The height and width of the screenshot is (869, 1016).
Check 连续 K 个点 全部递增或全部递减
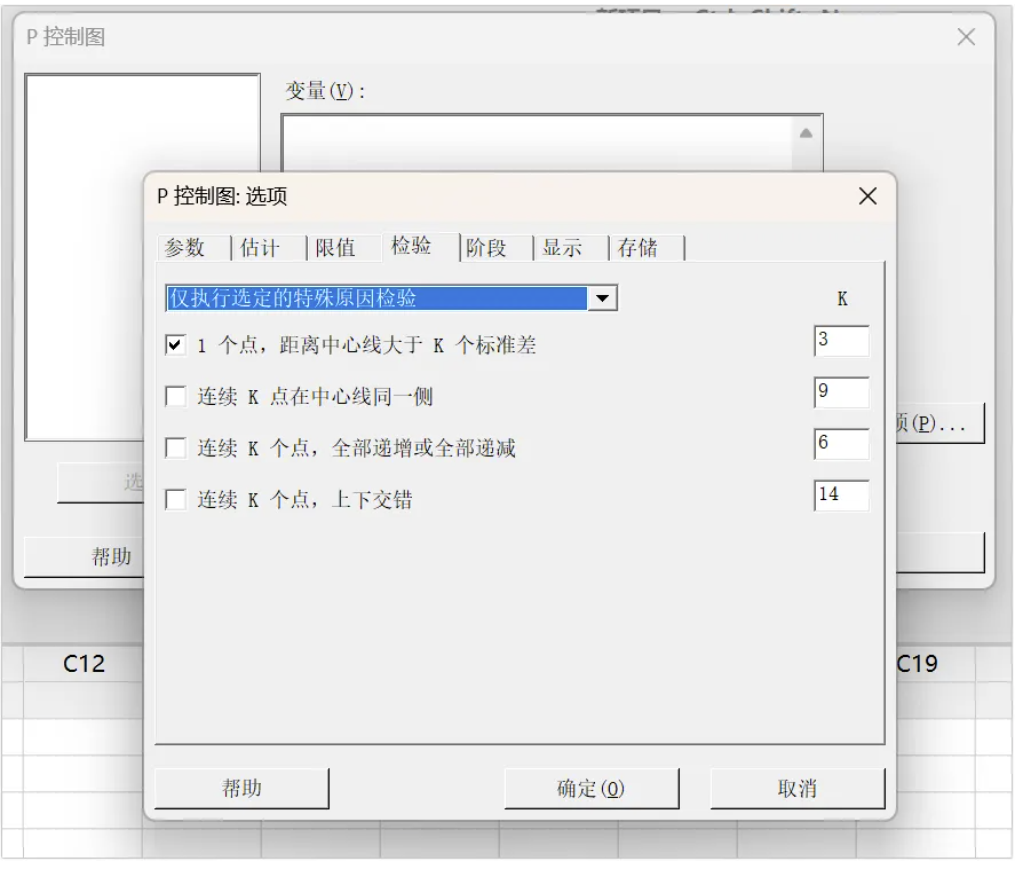tap(176, 448)
